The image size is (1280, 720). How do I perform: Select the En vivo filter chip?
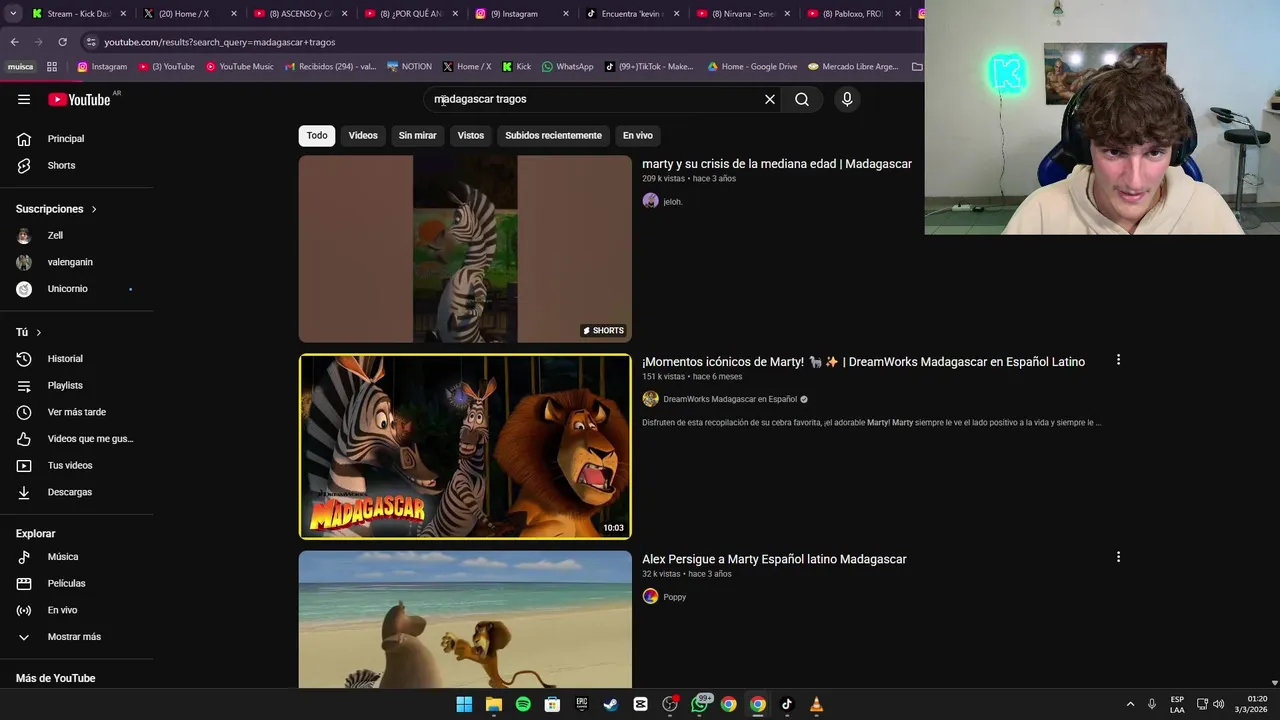(638, 135)
